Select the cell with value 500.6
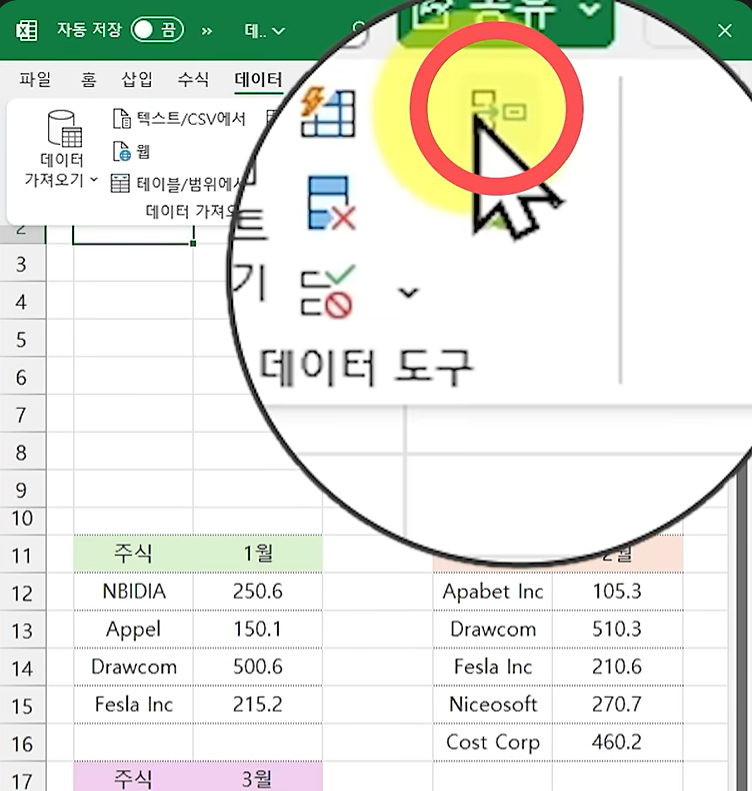The height and width of the screenshot is (791, 752). 258,667
